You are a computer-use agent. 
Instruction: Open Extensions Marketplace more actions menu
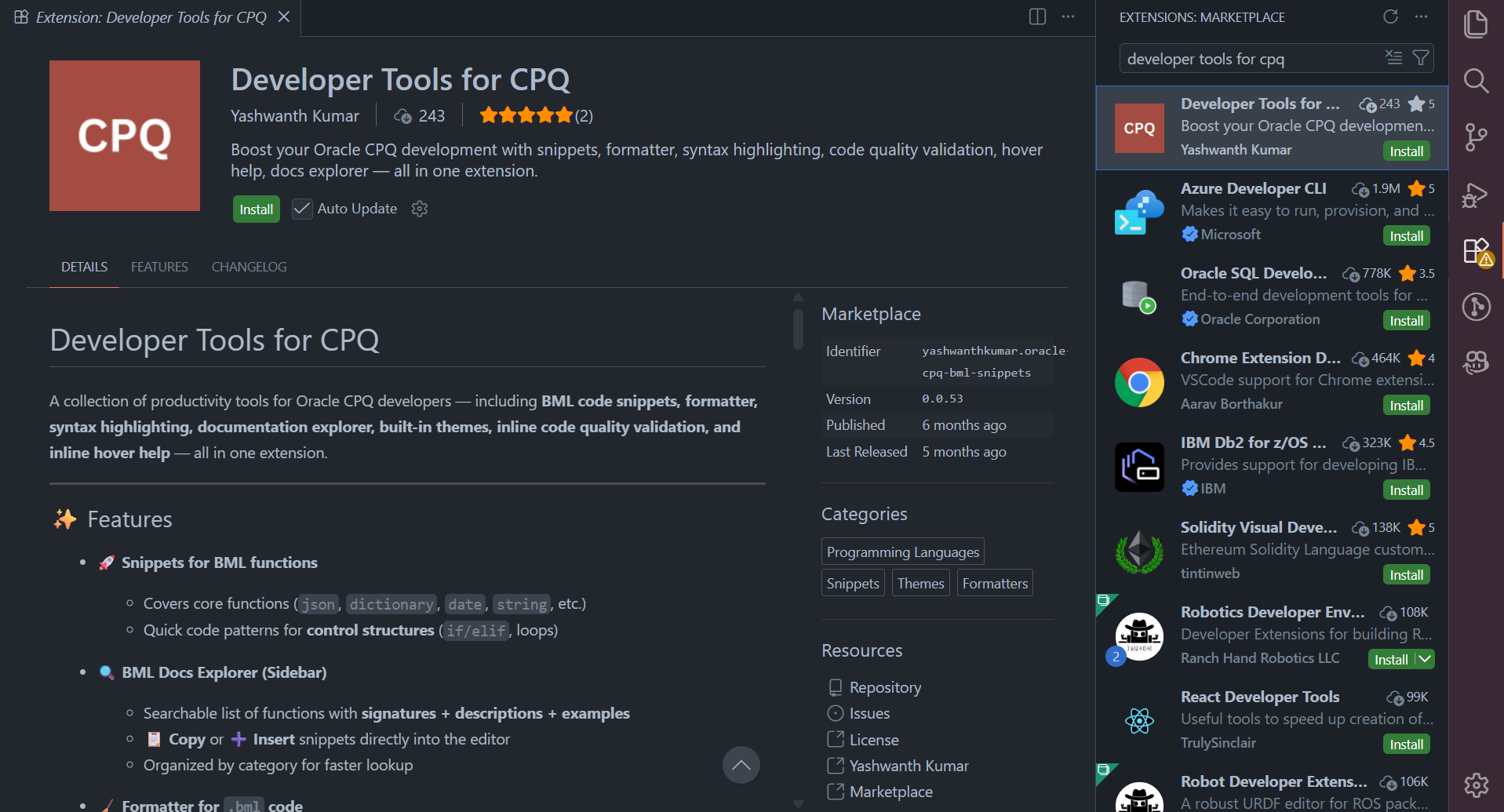pos(1422,16)
